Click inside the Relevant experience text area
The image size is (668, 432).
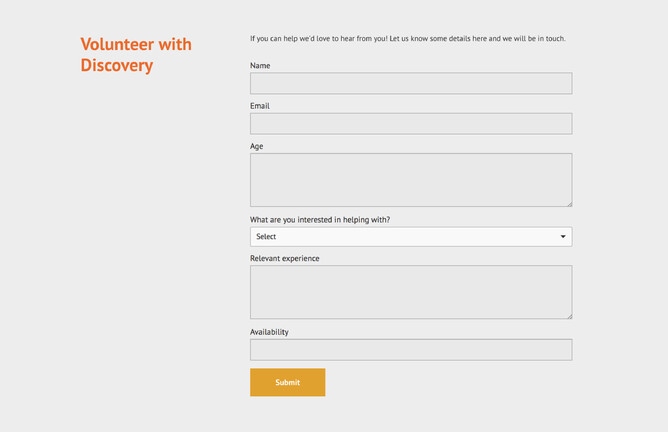[x=410, y=291]
